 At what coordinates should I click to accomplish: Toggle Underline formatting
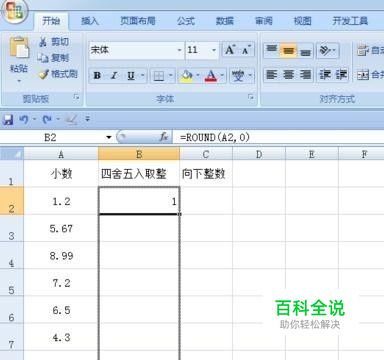click(131, 76)
